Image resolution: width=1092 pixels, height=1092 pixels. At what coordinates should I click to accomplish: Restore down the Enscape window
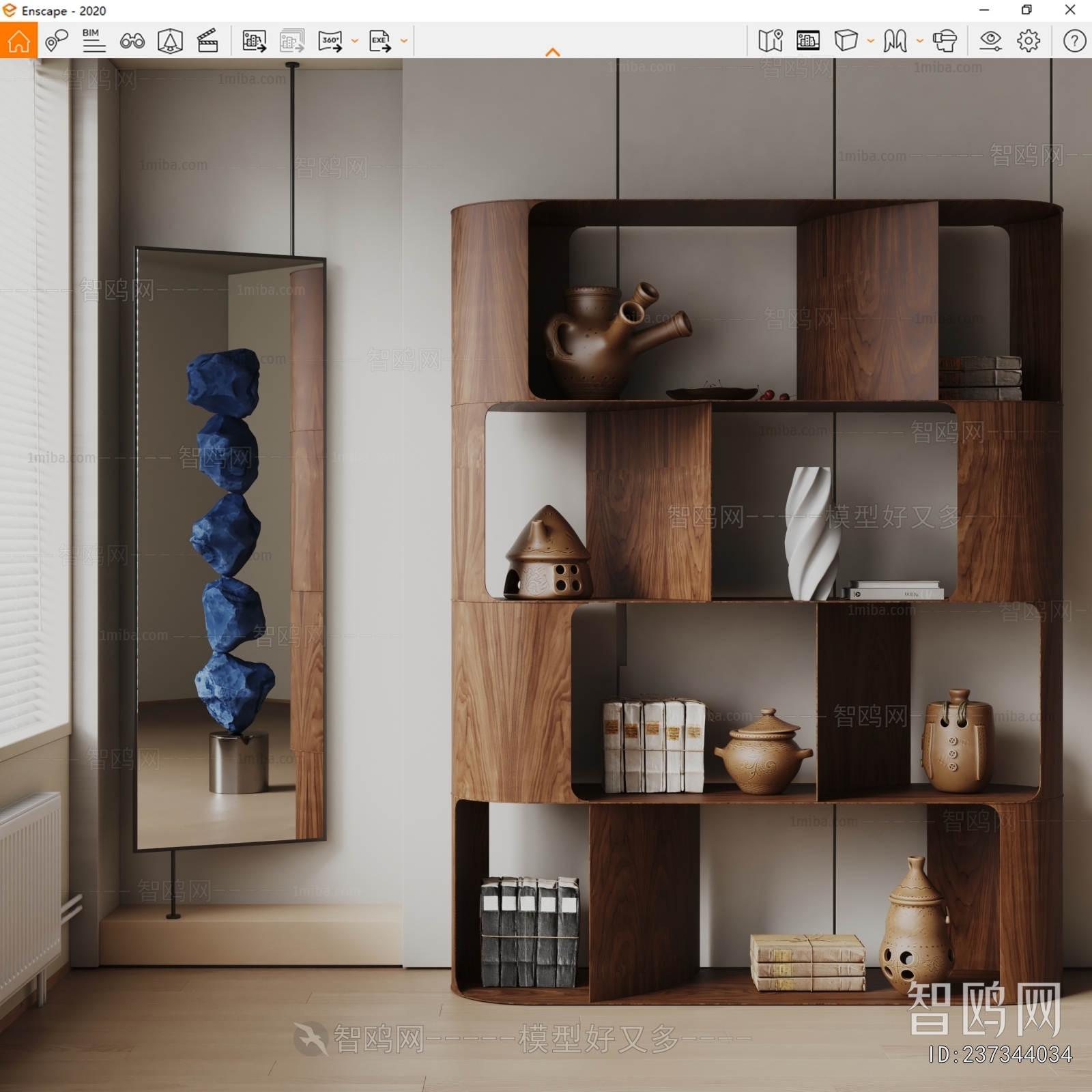click(x=1026, y=10)
